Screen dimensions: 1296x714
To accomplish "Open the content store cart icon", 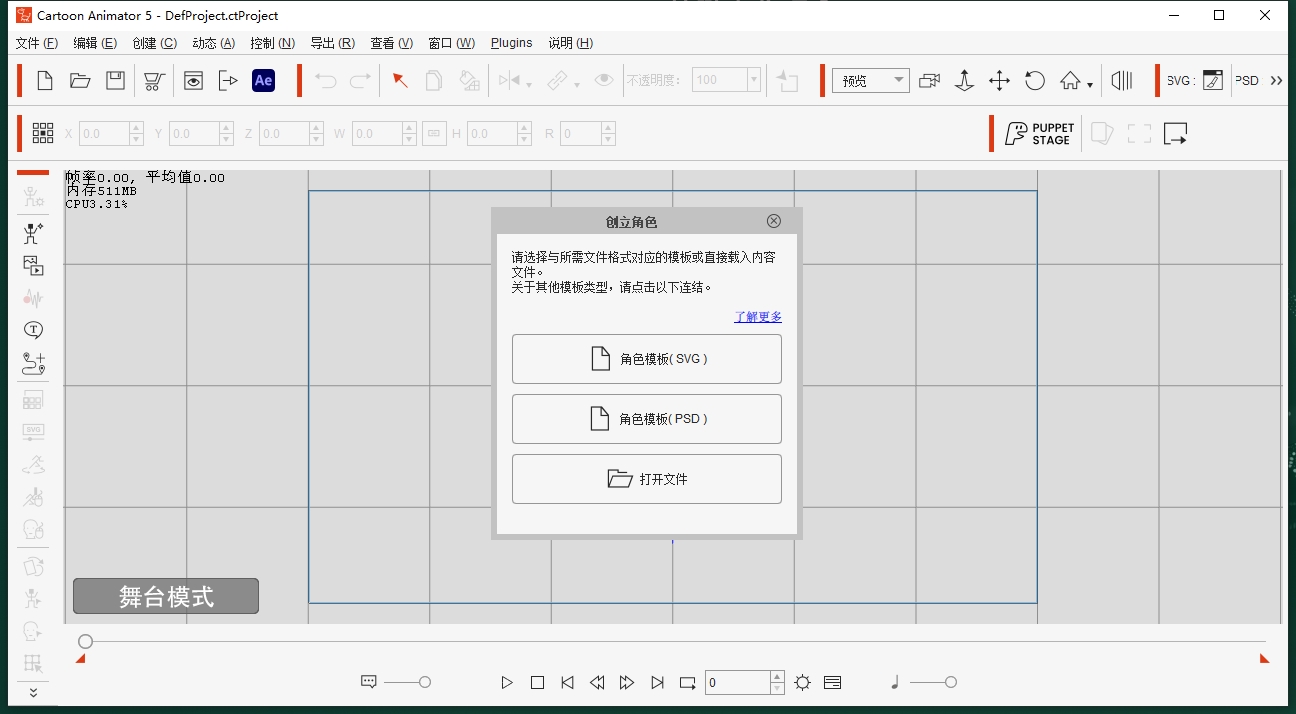I will point(153,81).
